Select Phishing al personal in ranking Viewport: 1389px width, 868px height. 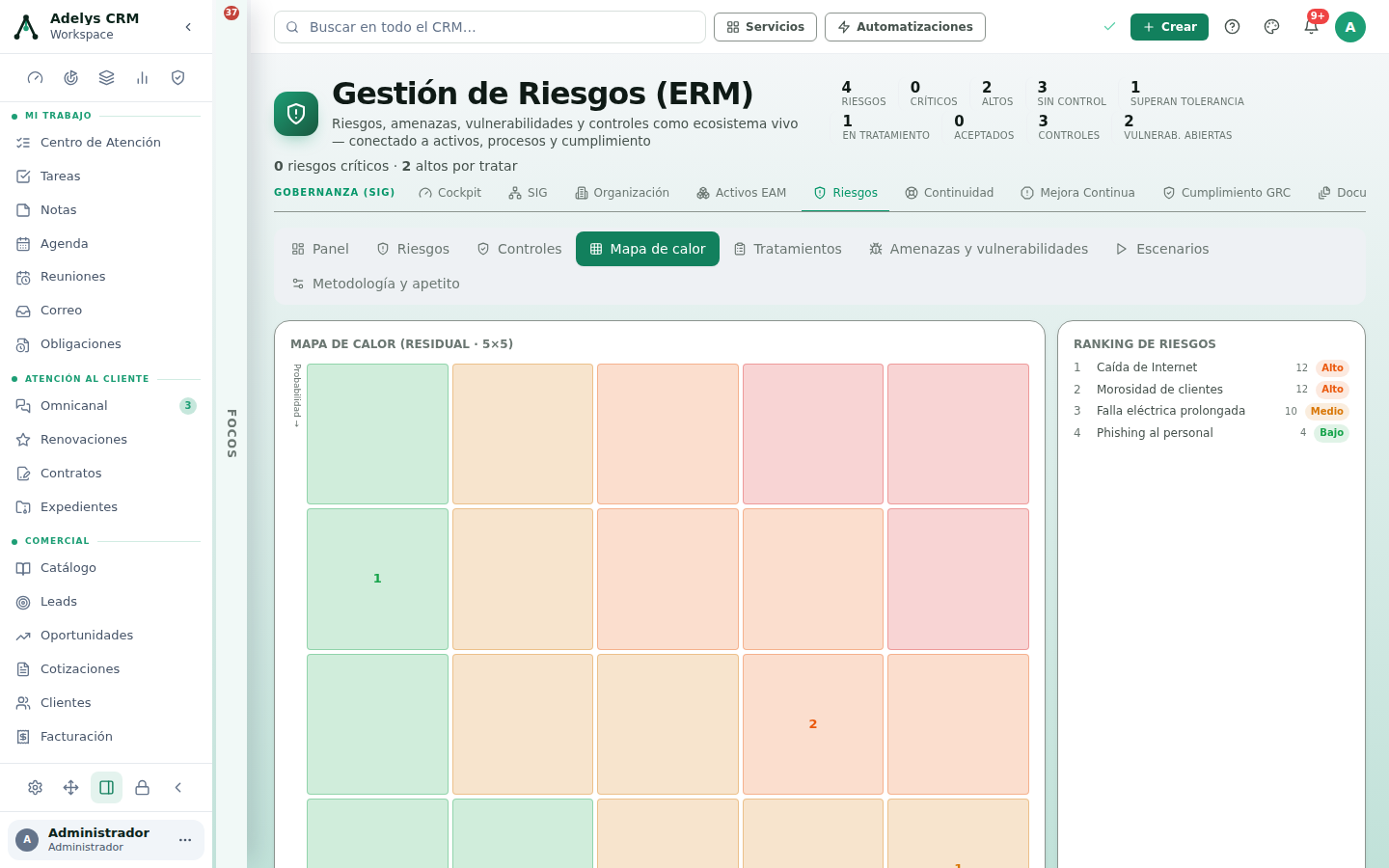tap(1212, 433)
